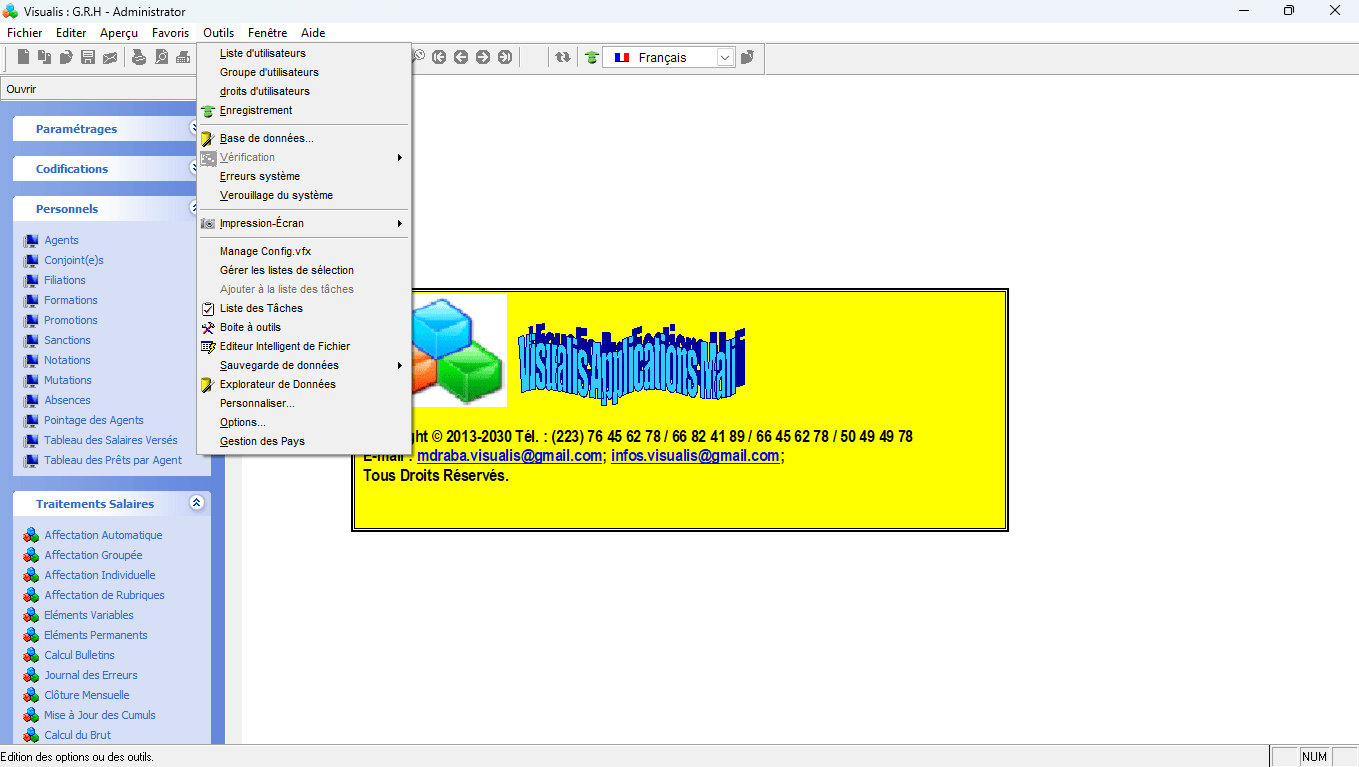Open the Aide menu
The width and height of the screenshot is (1359, 767).
point(313,33)
